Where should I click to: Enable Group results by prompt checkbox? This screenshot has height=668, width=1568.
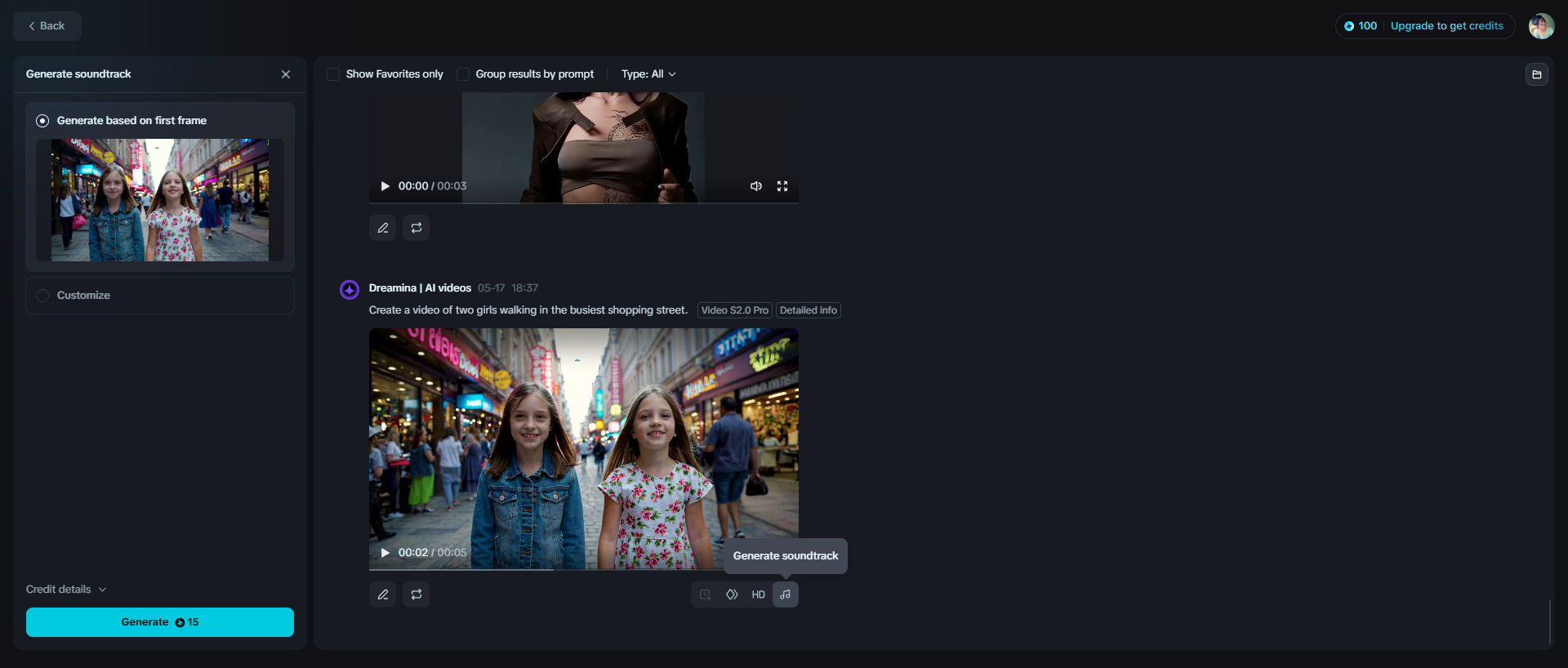click(x=463, y=74)
